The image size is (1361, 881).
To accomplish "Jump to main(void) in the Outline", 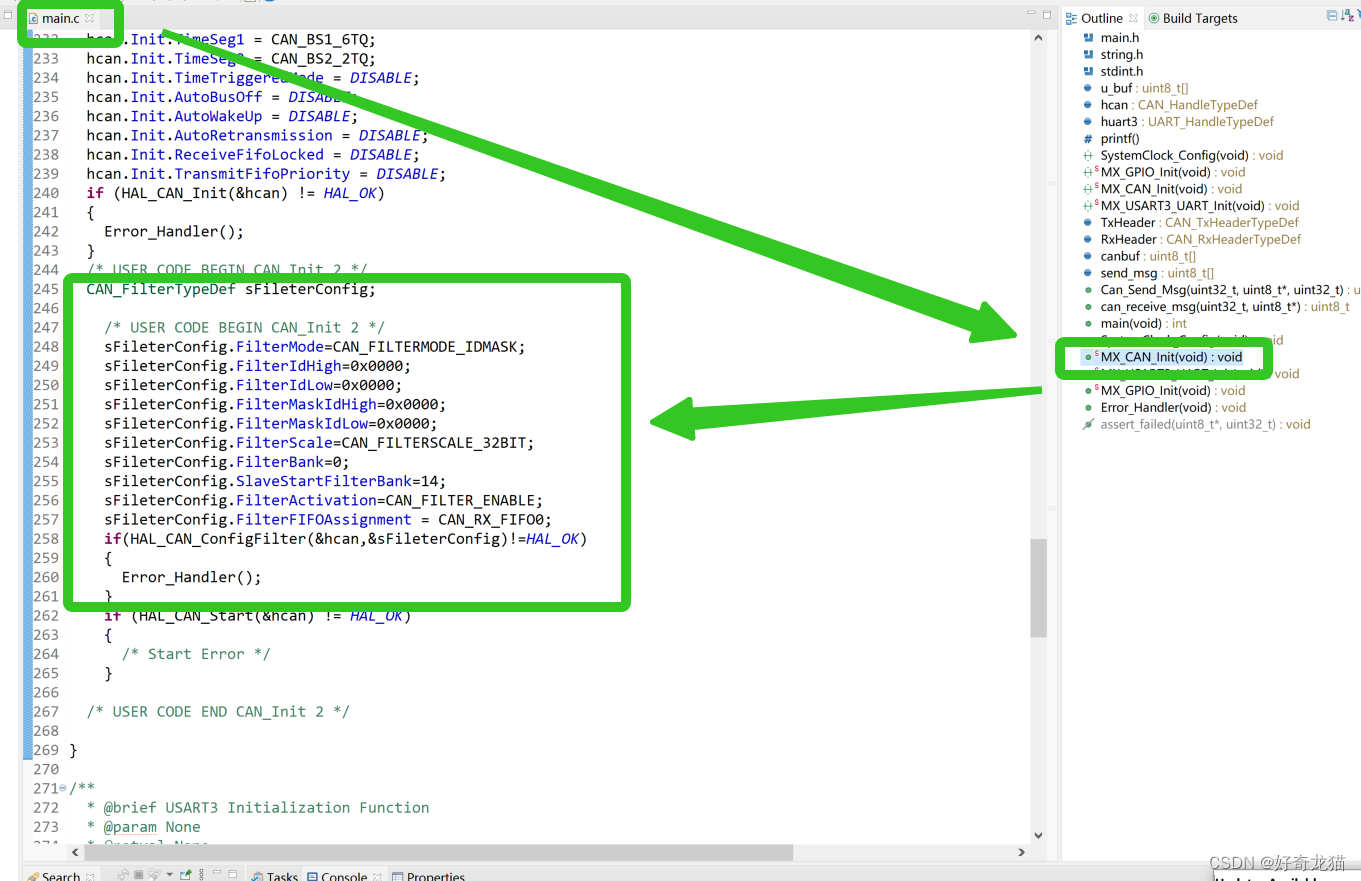I will click(x=1136, y=323).
